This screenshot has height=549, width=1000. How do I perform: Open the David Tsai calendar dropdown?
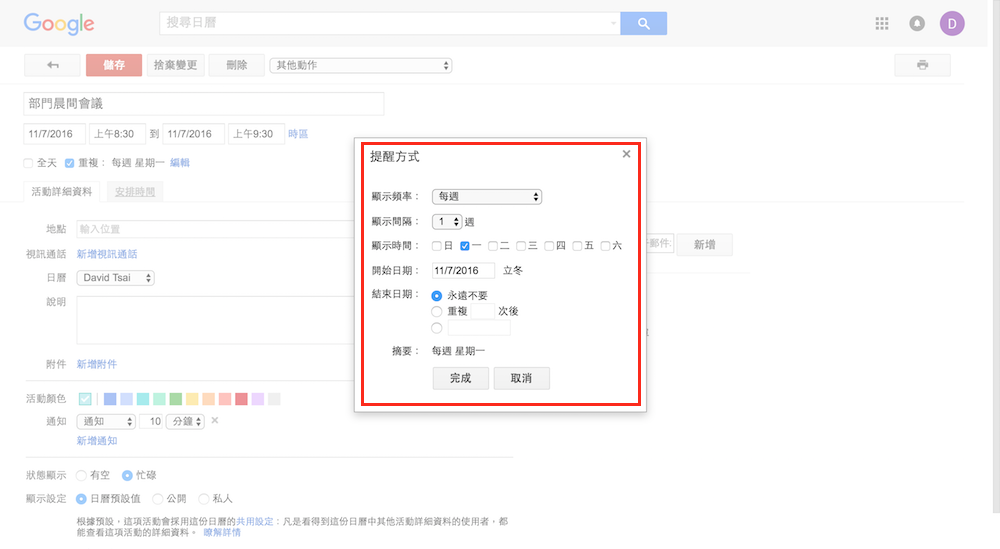(x=116, y=278)
